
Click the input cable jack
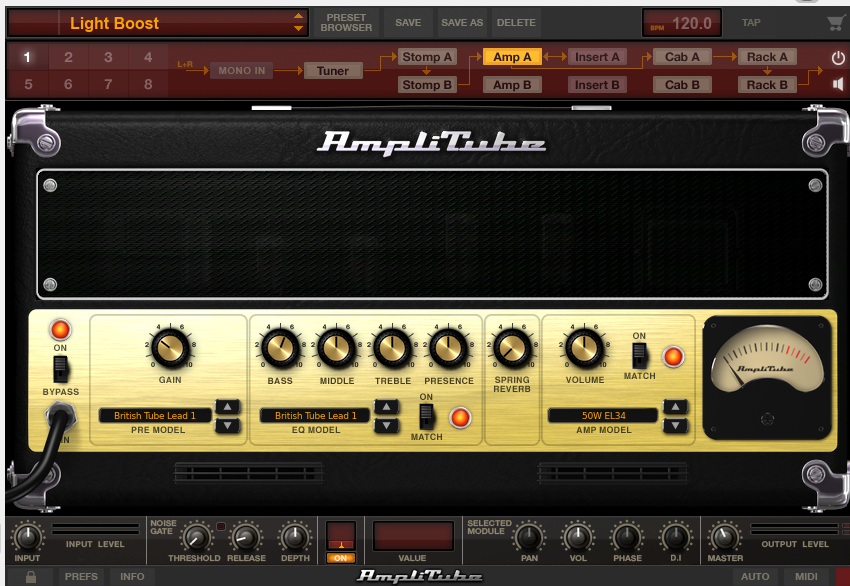click(x=61, y=416)
